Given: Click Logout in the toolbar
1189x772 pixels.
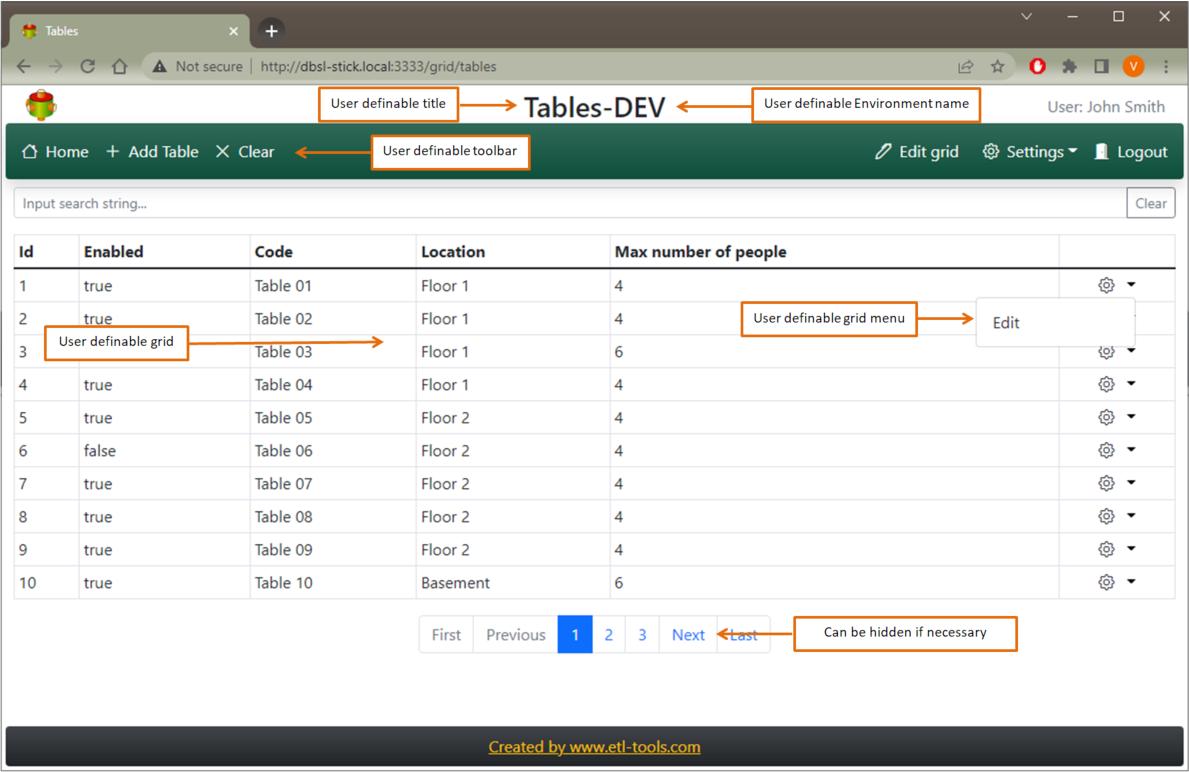Looking at the screenshot, I should (1131, 152).
